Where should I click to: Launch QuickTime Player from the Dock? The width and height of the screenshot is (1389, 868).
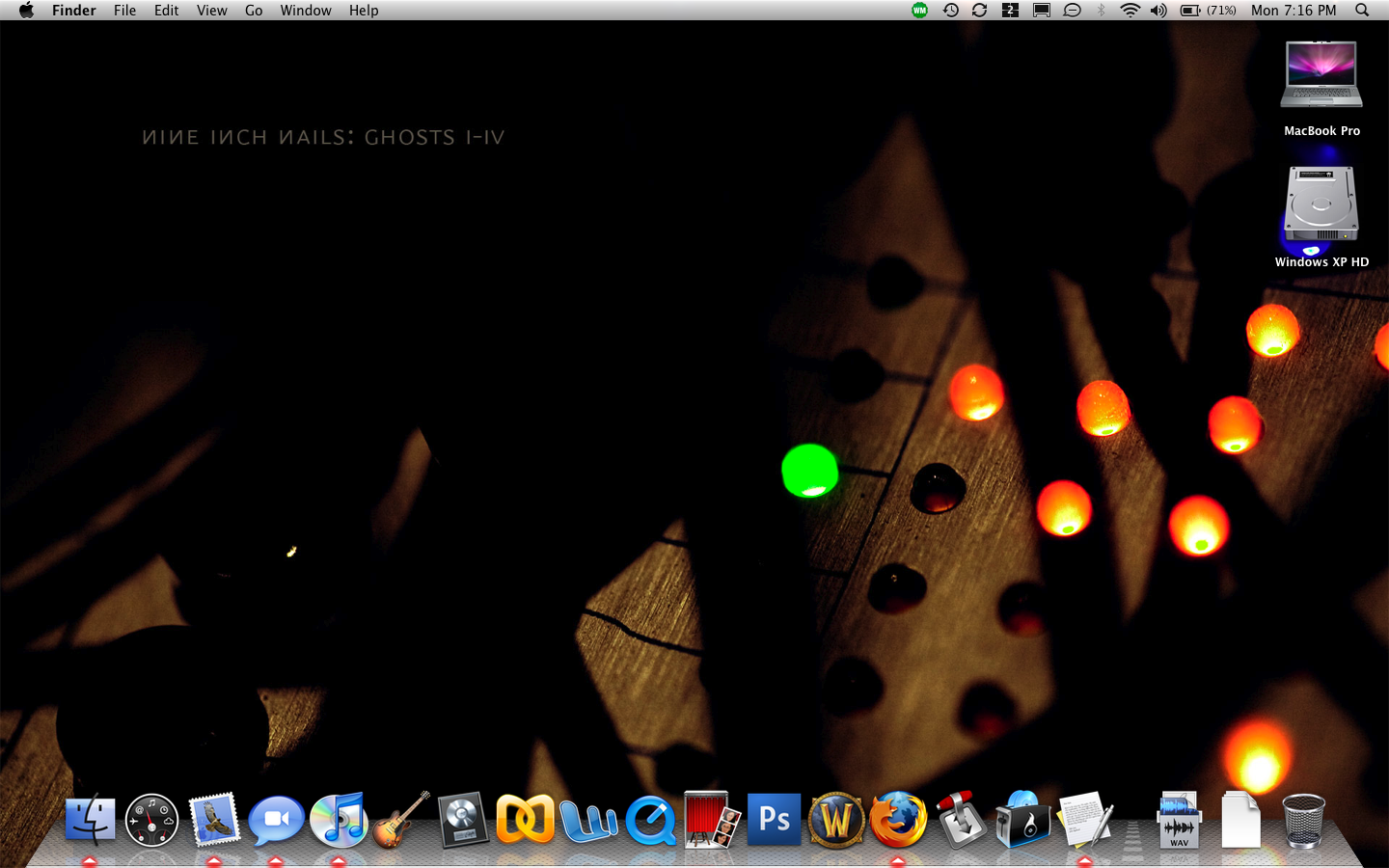click(650, 821)
